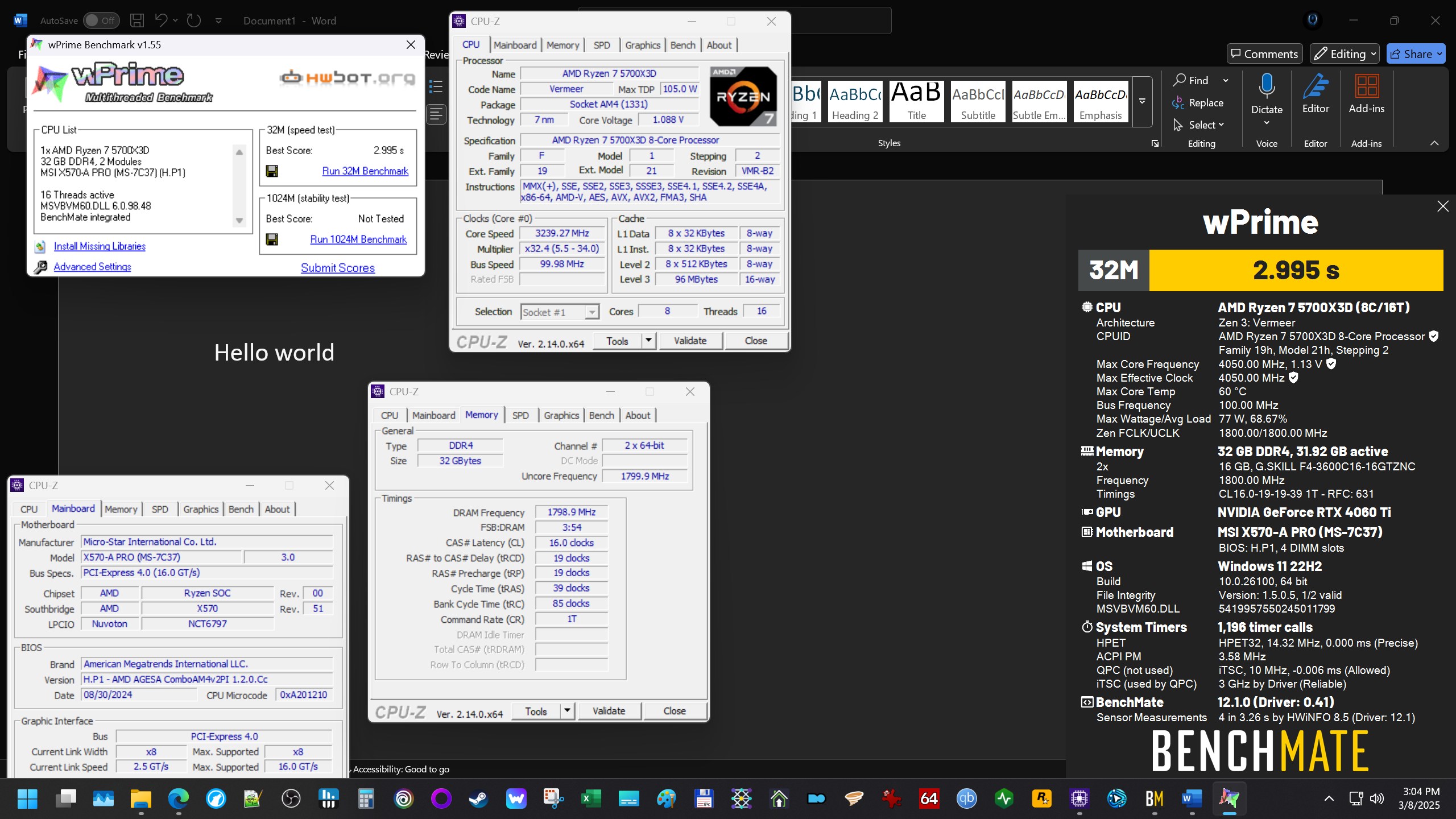Open the Styles pane launcher
This screenshot has height=819, width=1456.
tap(1155, 143)
